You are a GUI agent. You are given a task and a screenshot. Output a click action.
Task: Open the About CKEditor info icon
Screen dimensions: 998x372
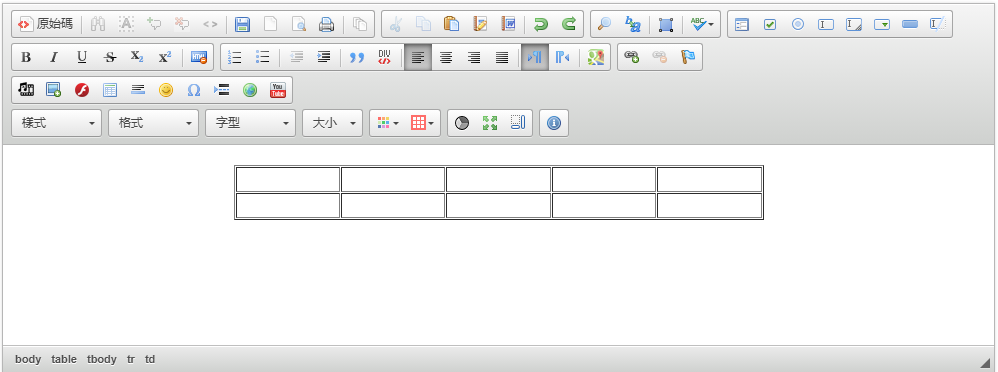tap(554, 123)
